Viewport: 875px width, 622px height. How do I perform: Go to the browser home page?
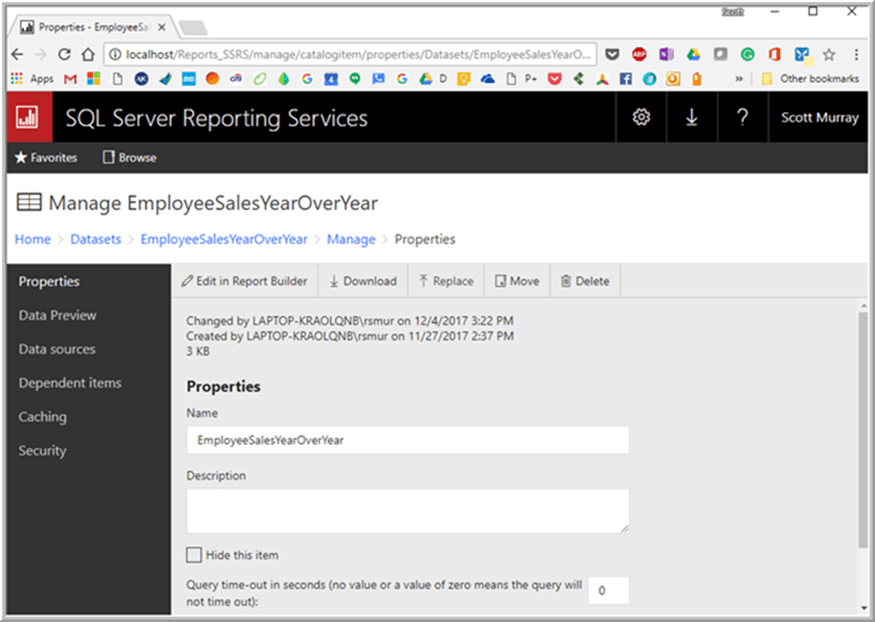[x=88, y=54]
